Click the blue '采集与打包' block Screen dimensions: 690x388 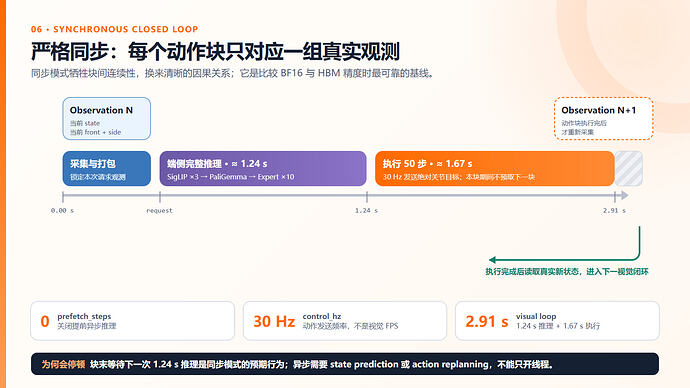106,168
